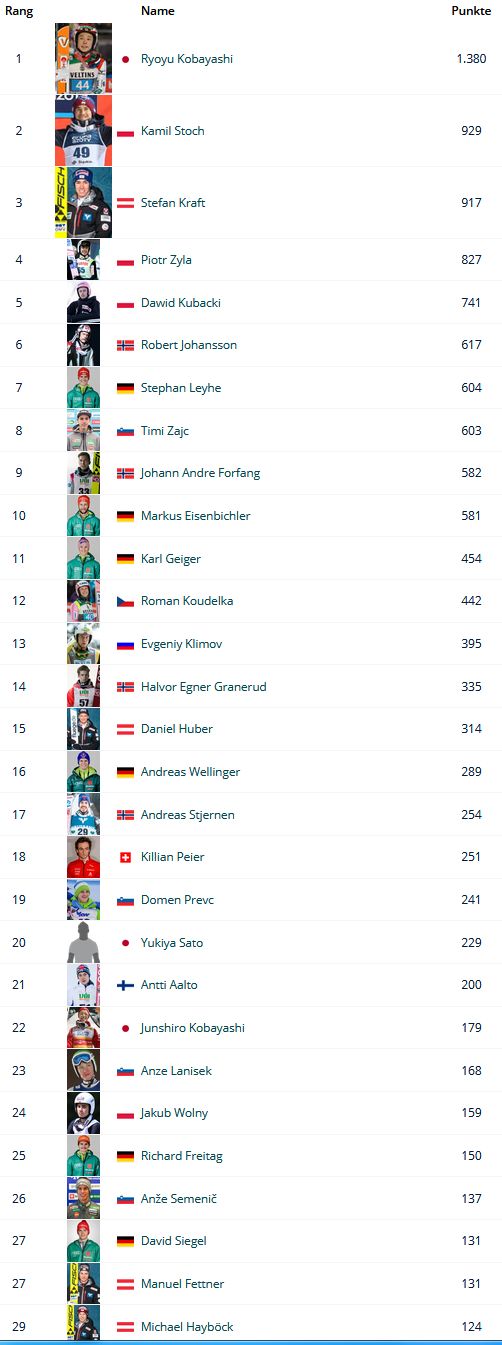Click the Russia flag next to Evgeniy Klimov
The image size is (502, 1345).
click(125, 644)
